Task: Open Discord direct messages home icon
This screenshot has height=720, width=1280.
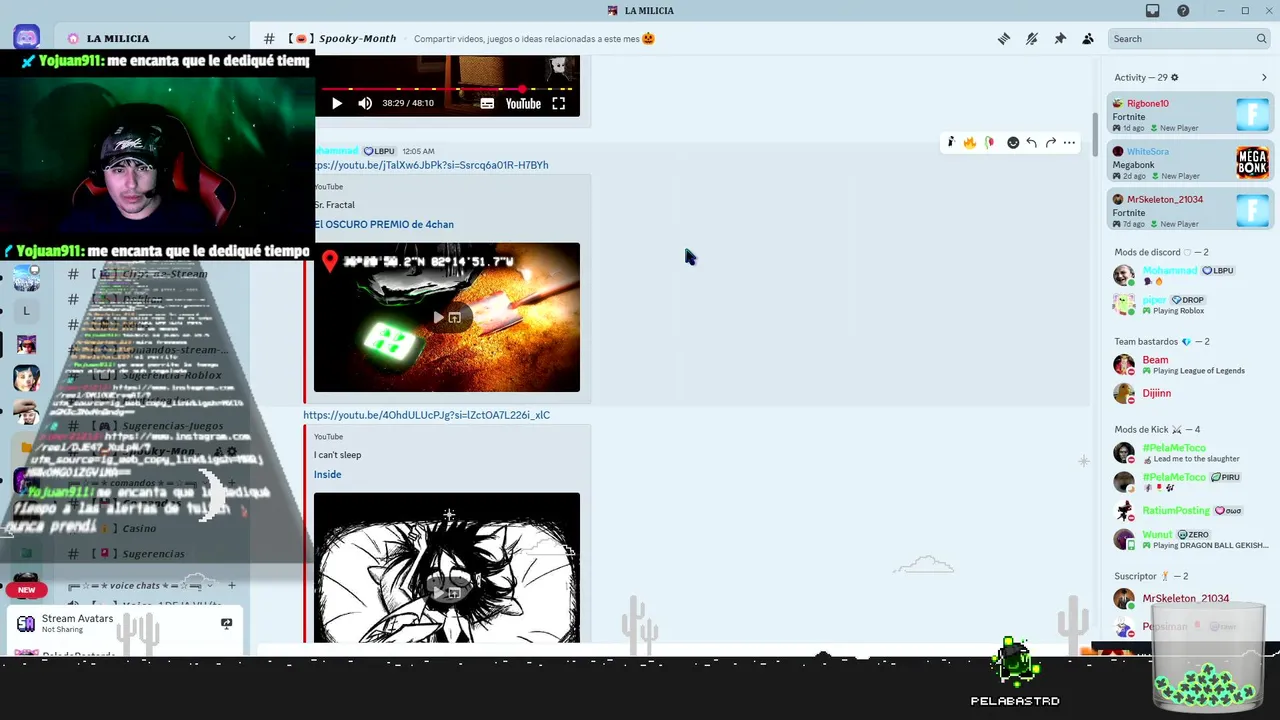Action: pyautogui.click(x=26, y=38)
